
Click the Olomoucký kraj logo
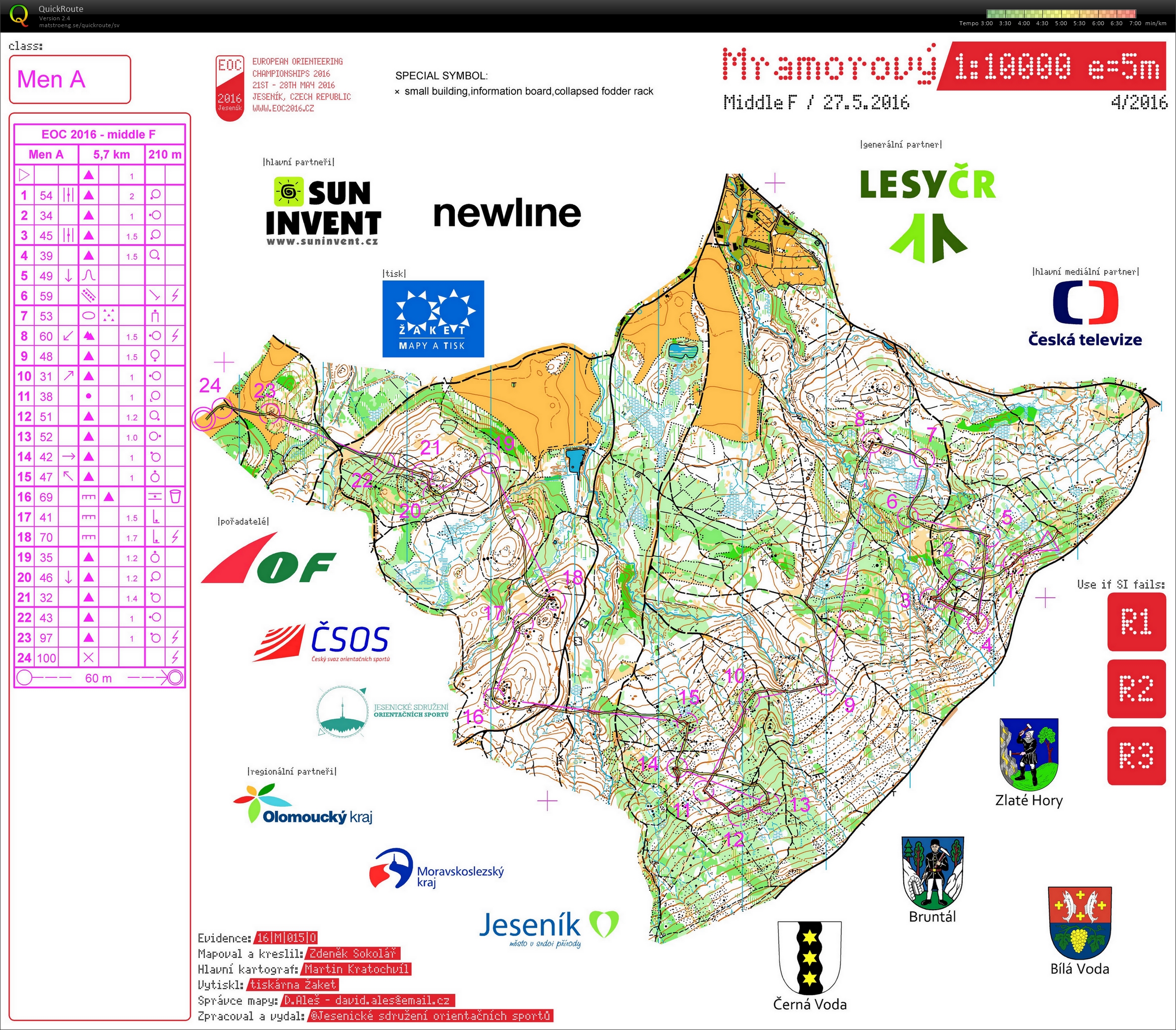coord(303,805)
